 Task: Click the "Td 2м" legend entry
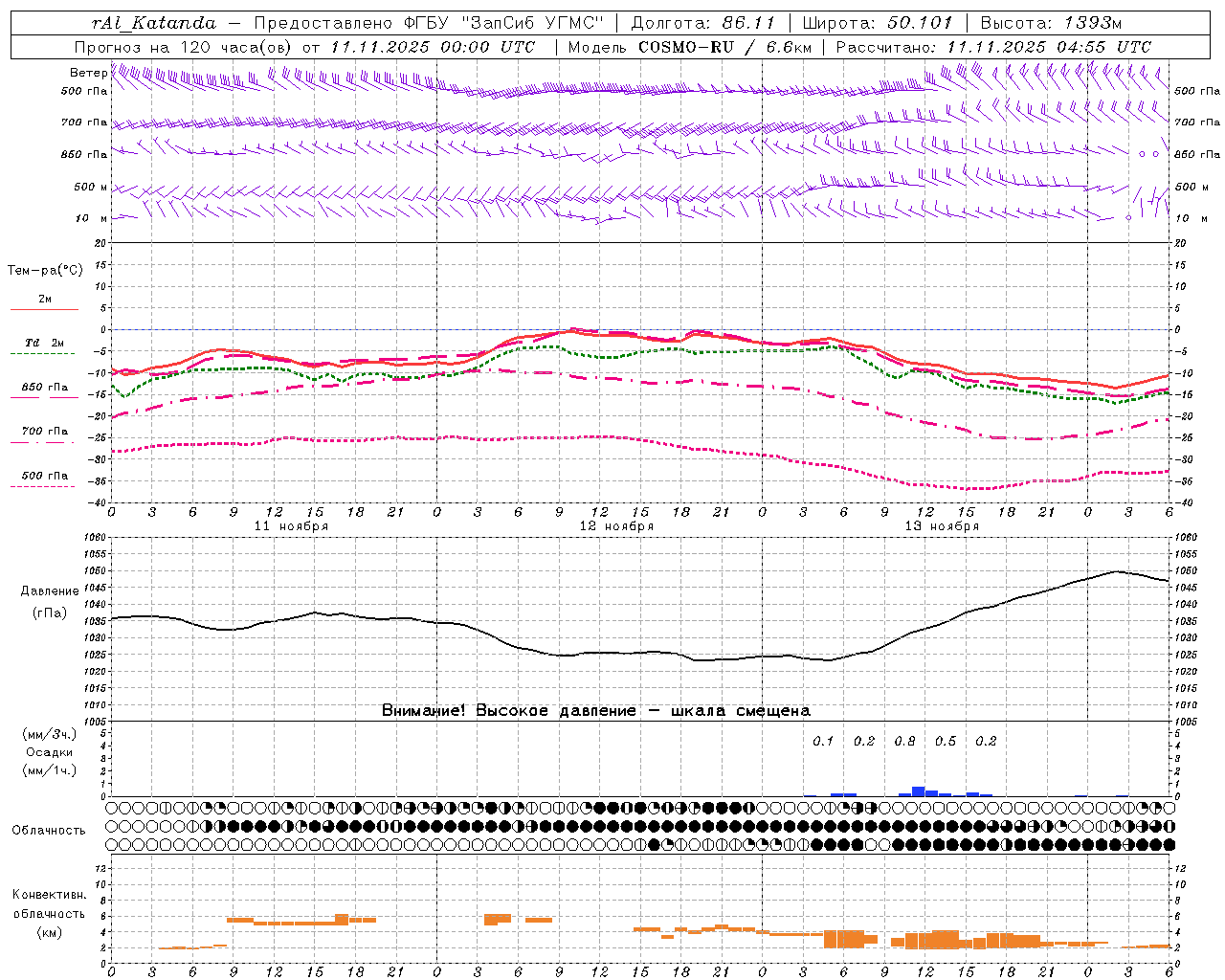(45, 343)
